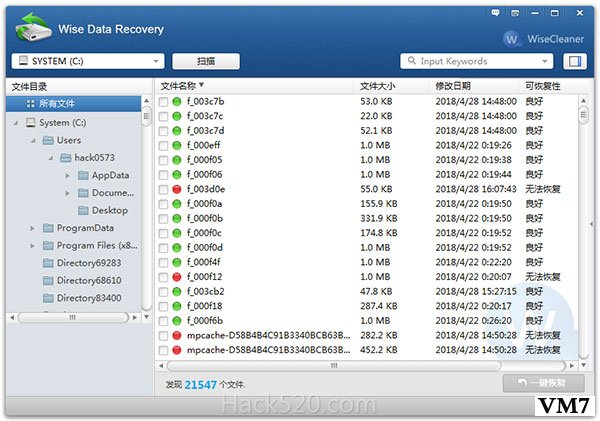600x421 pixels.
Task: Click the 一键恢复 recover button
Action: coord(543,383)
